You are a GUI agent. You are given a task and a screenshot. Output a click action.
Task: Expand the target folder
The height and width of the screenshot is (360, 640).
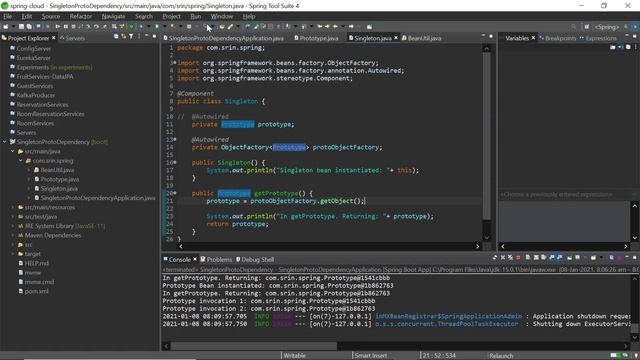click(x=13, y=254)
